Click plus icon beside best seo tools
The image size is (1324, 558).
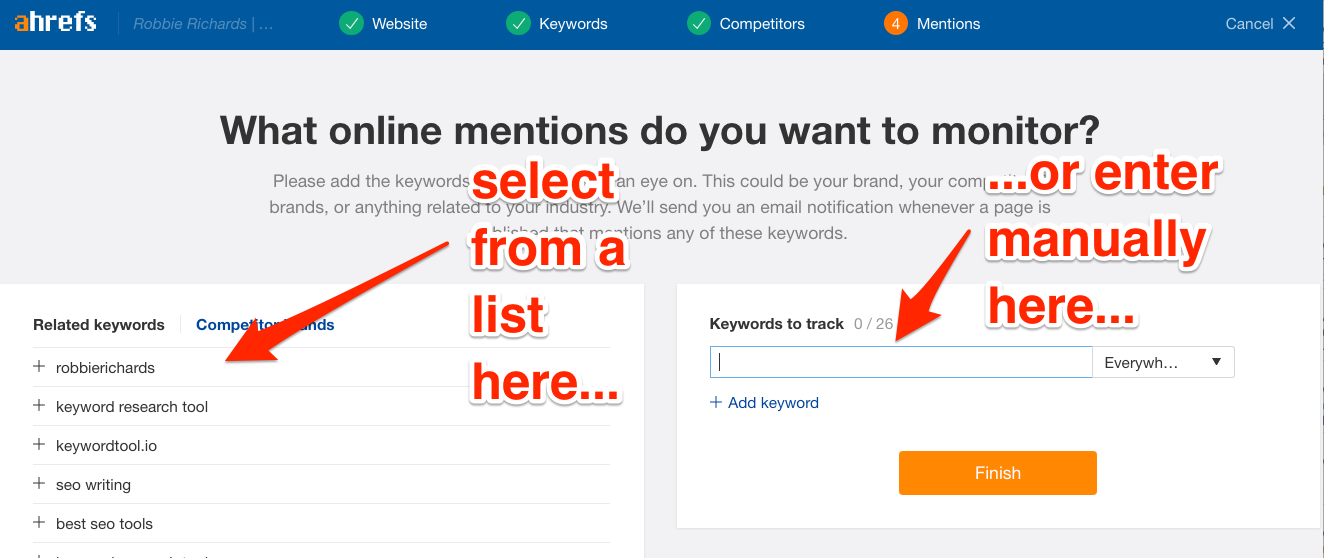39,523
